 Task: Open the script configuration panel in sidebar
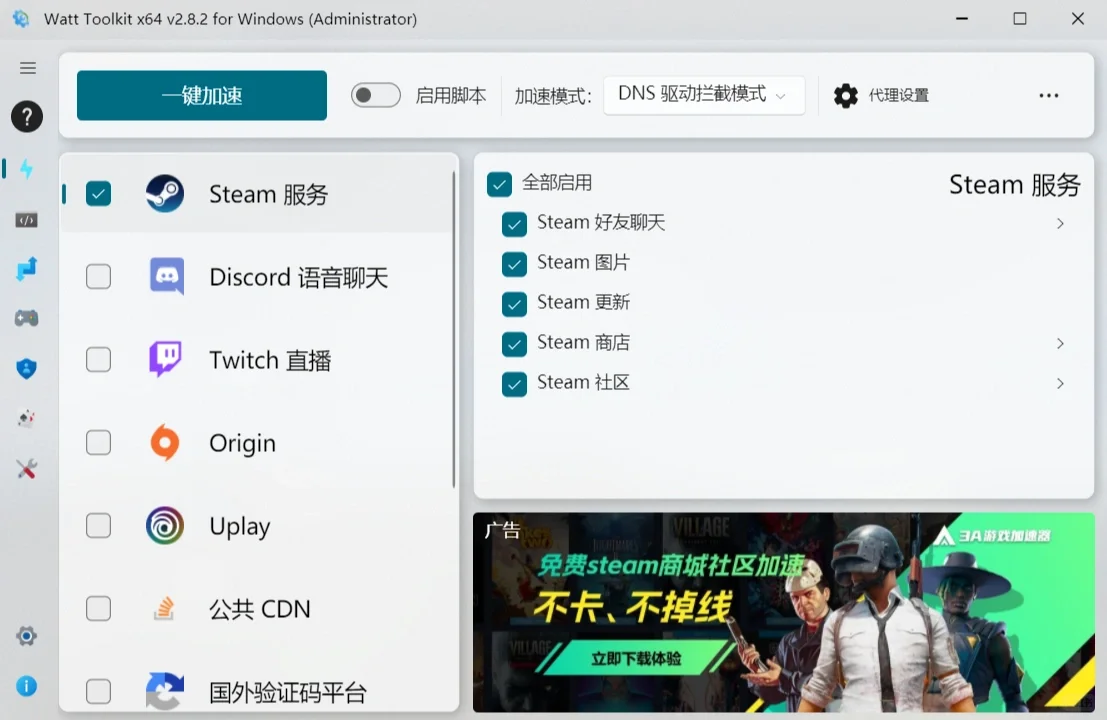(27, 219)
